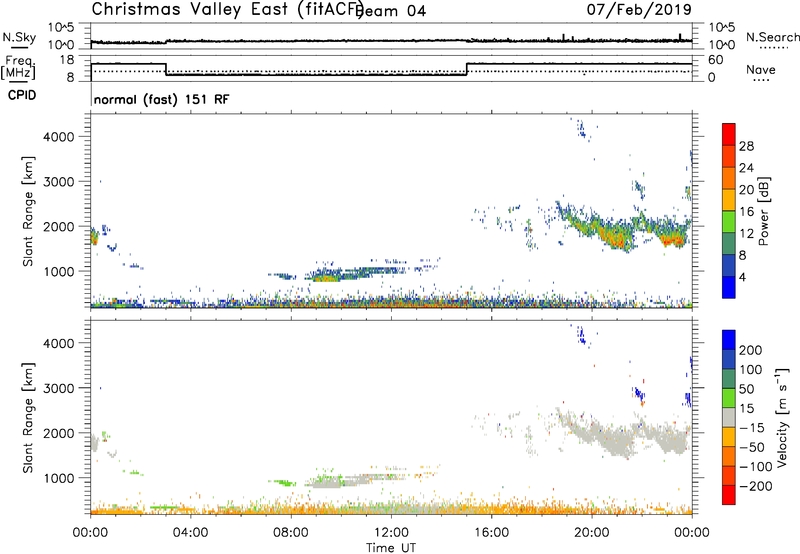
Task: Click the '20:00' time tick label
Action: 592,533
